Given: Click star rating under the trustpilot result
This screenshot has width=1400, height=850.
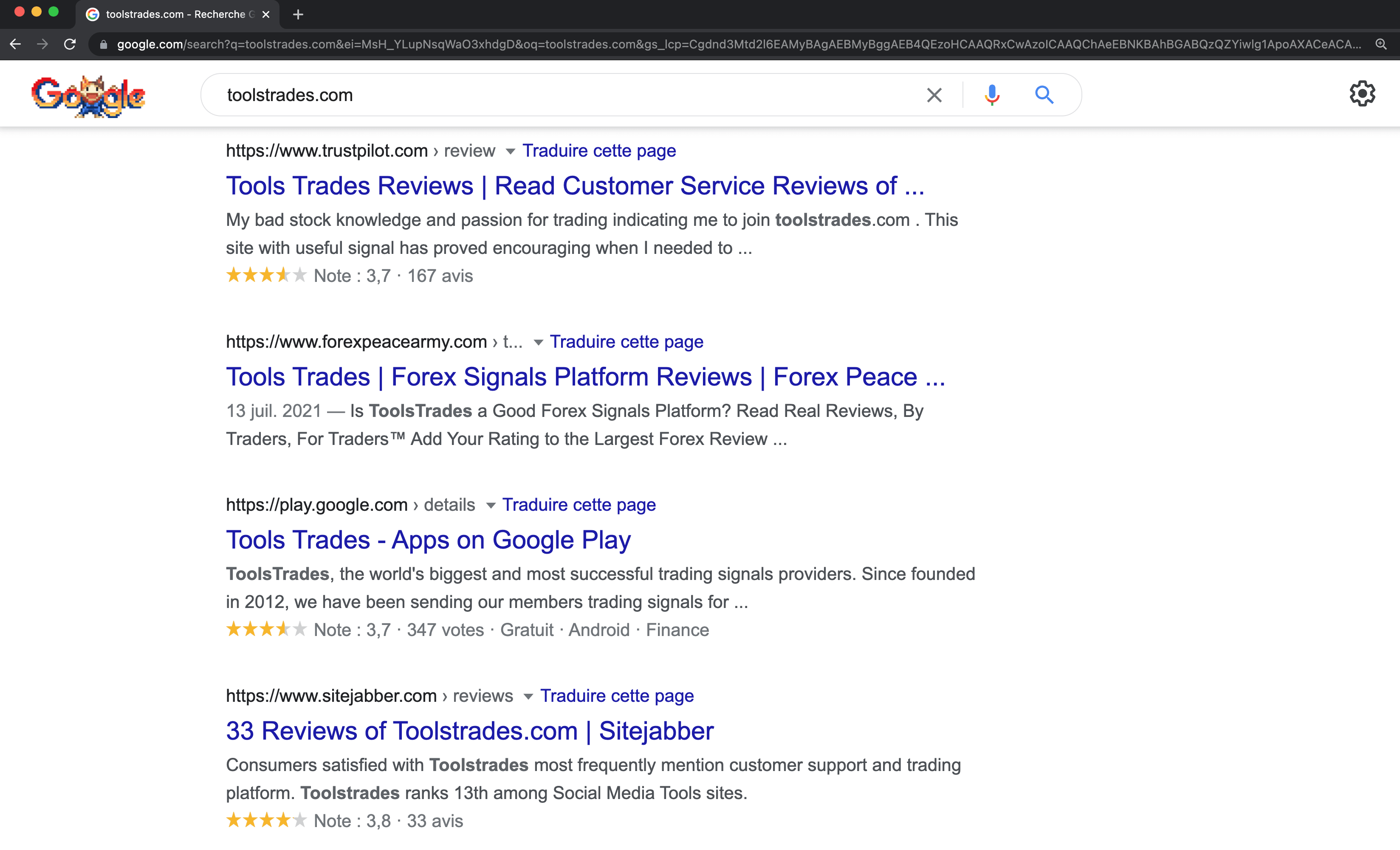Looking at the screenshot, I should pyautogui.click(x=266, y=276).
